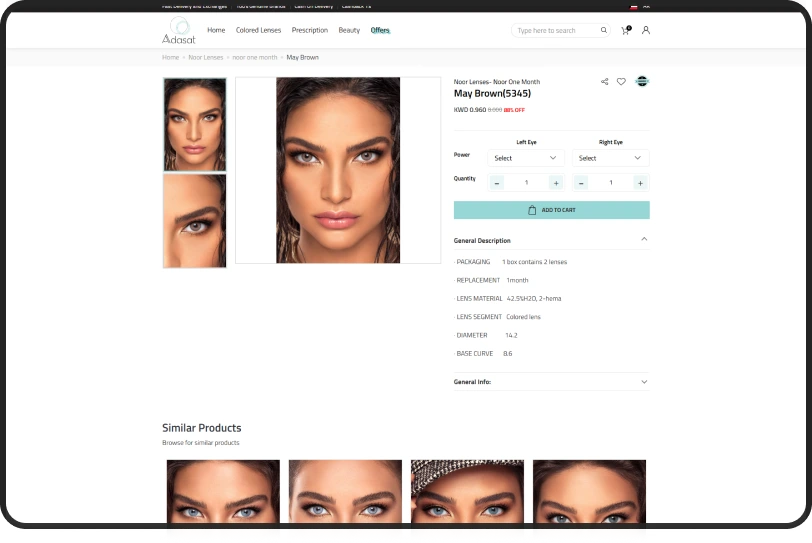The image size is (812, 543).
Task: Open the user account icon
Action: (646, 30)
